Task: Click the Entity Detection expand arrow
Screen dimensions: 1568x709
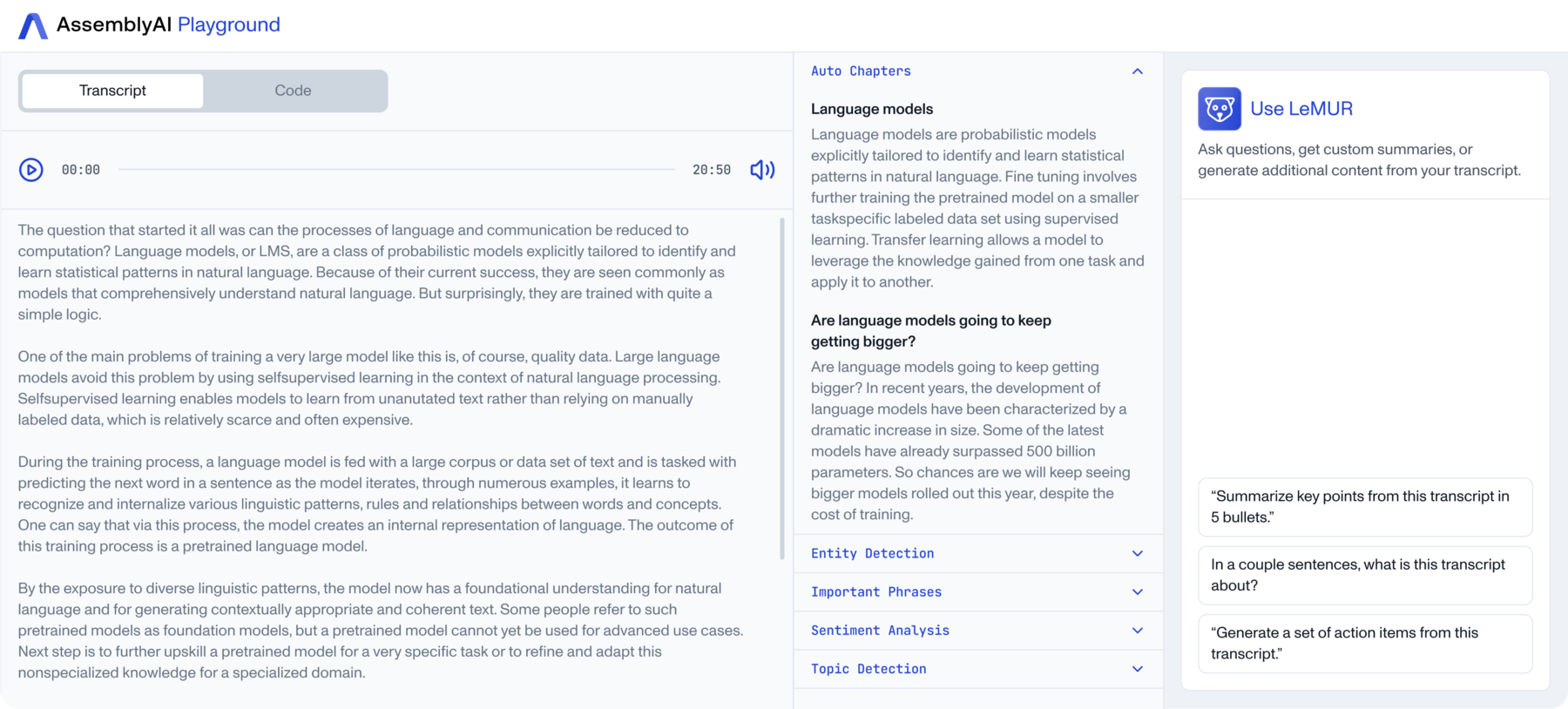Action: tap(1137, 553)
